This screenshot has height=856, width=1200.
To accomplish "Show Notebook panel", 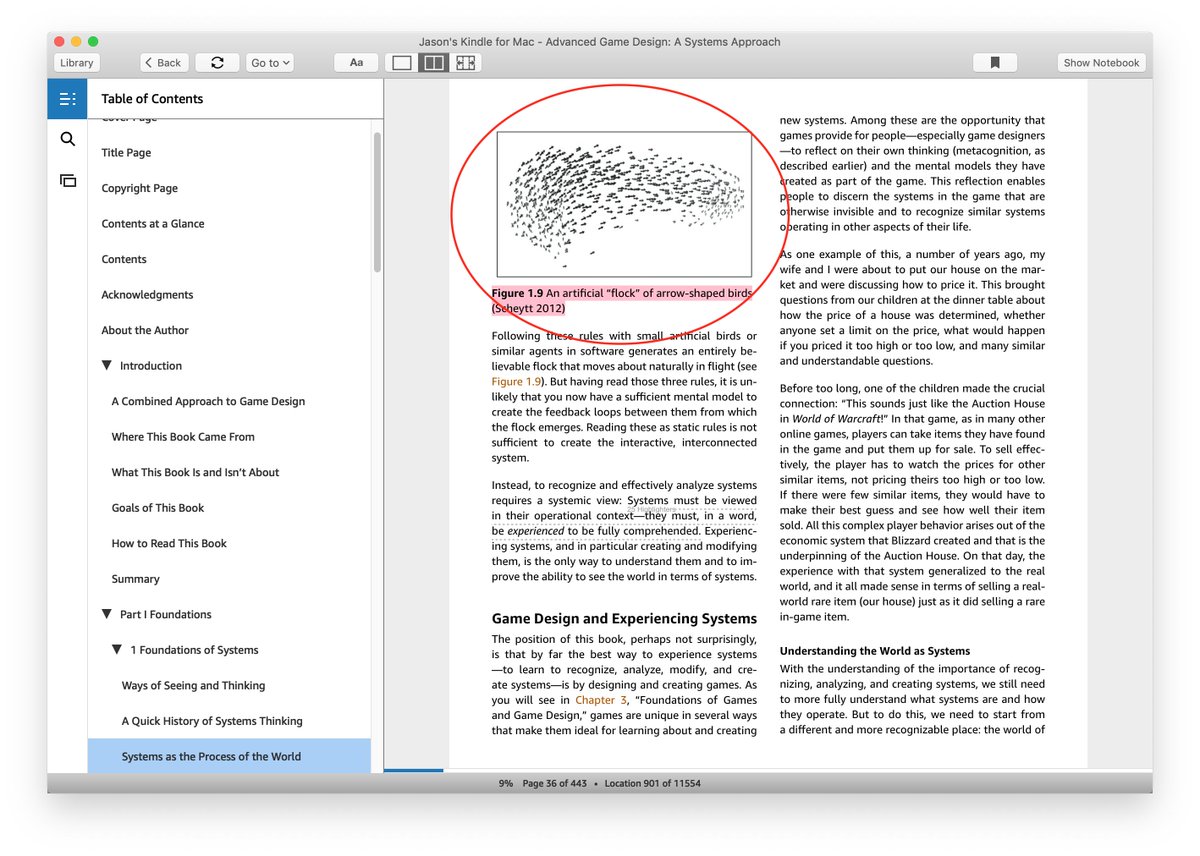I will (x=1101, y=62).
